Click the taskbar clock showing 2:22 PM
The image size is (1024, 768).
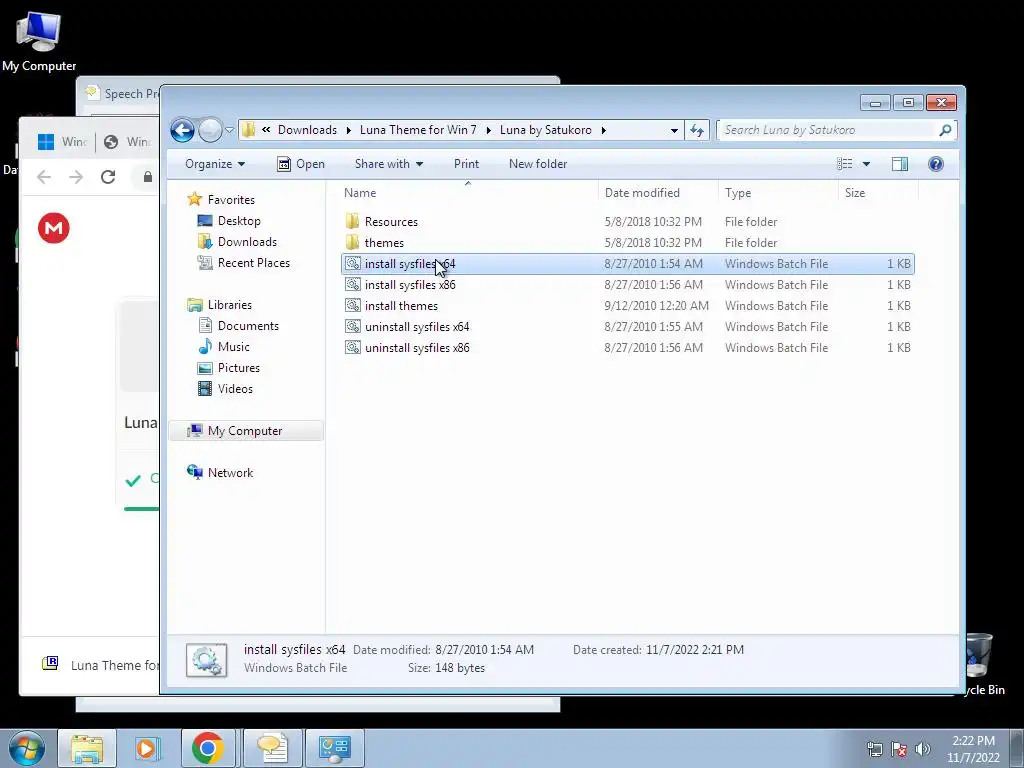click(x=973, y=749)
